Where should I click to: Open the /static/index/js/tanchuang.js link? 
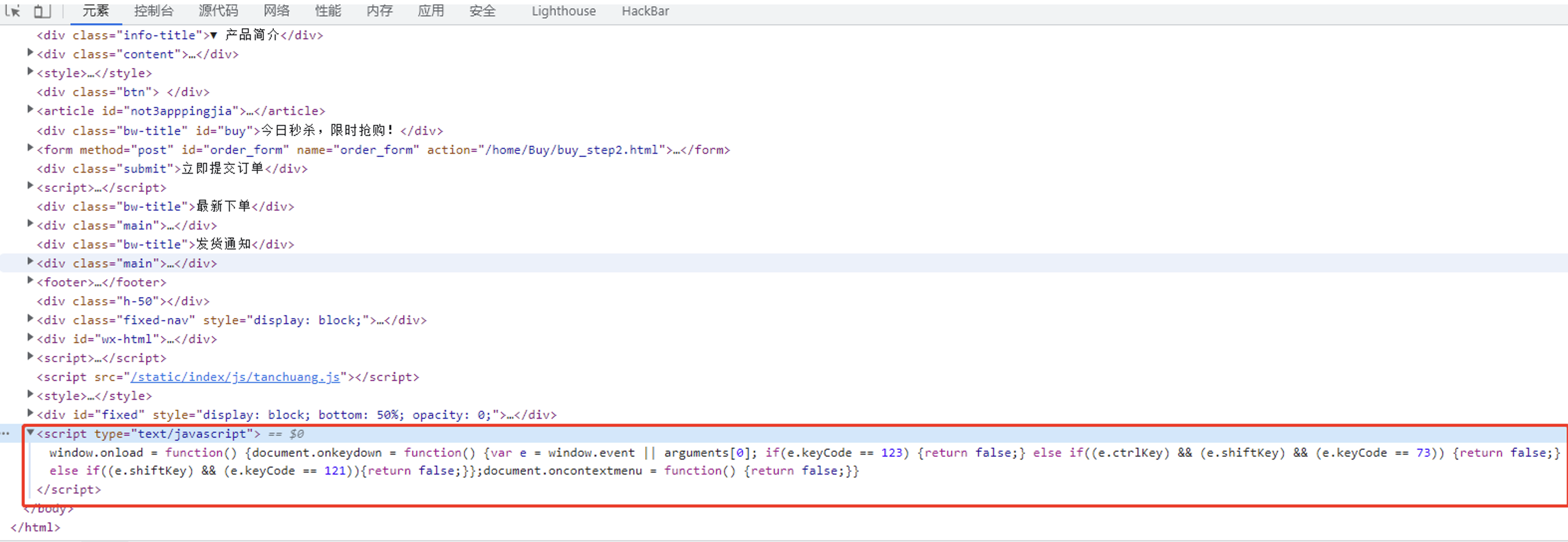(235, 377)
